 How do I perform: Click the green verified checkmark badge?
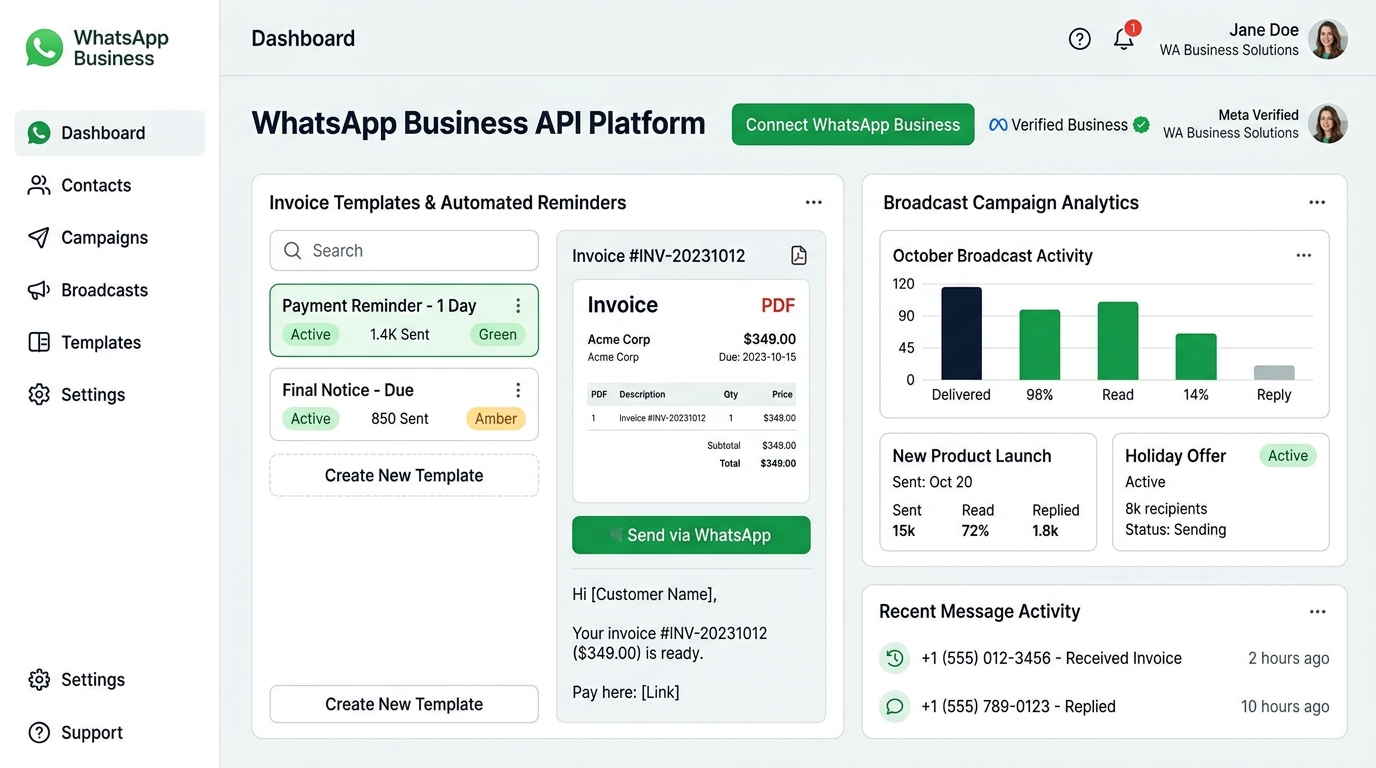point(1141,125)
